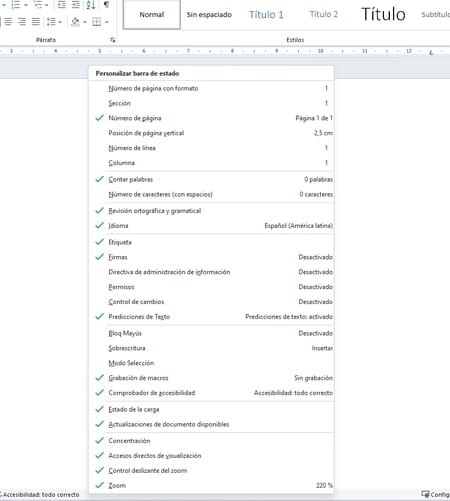Enable Sobrescritura option
The width and height of the screenshot is (450, 501).
coord(212,348)
